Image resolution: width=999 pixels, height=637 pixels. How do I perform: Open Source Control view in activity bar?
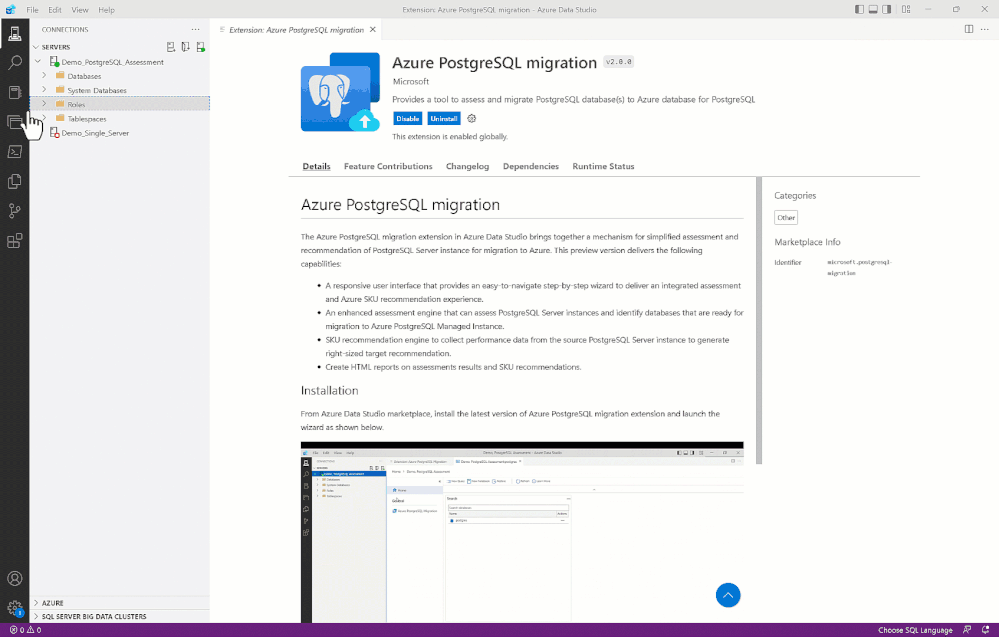point(15,211)
